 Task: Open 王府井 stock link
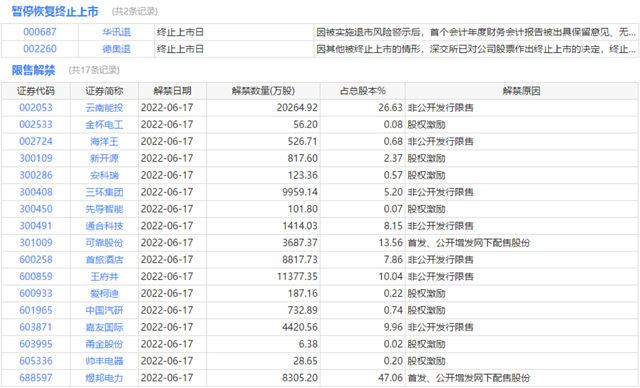tap(104, 277)
